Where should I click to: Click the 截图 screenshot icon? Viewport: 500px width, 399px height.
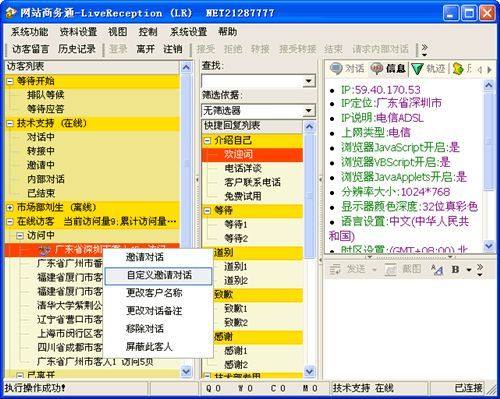tap(390, 269)
